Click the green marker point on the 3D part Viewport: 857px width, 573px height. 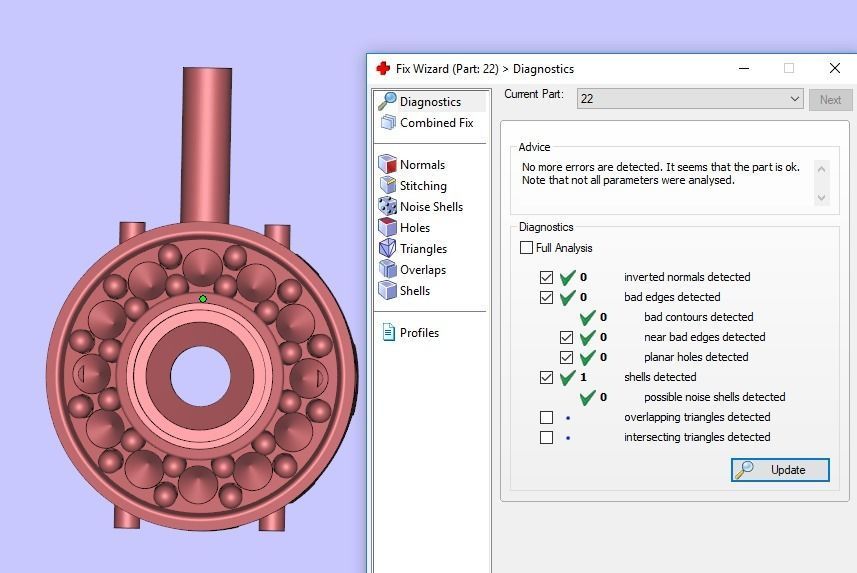click(203, 299)
